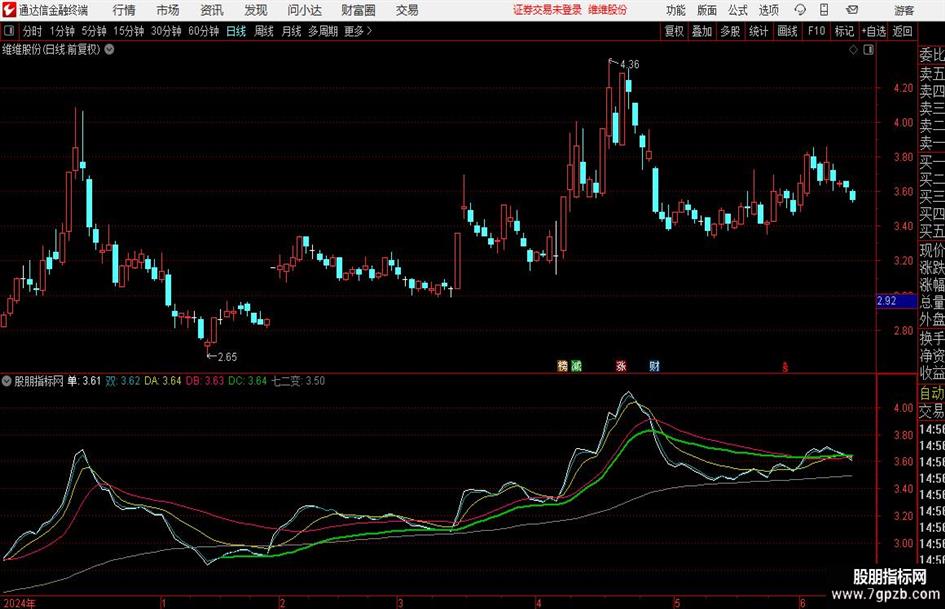Switch to 多周期 multi-period view
The height and width of the screenshot is (609, 945).
tap(323, 31)
